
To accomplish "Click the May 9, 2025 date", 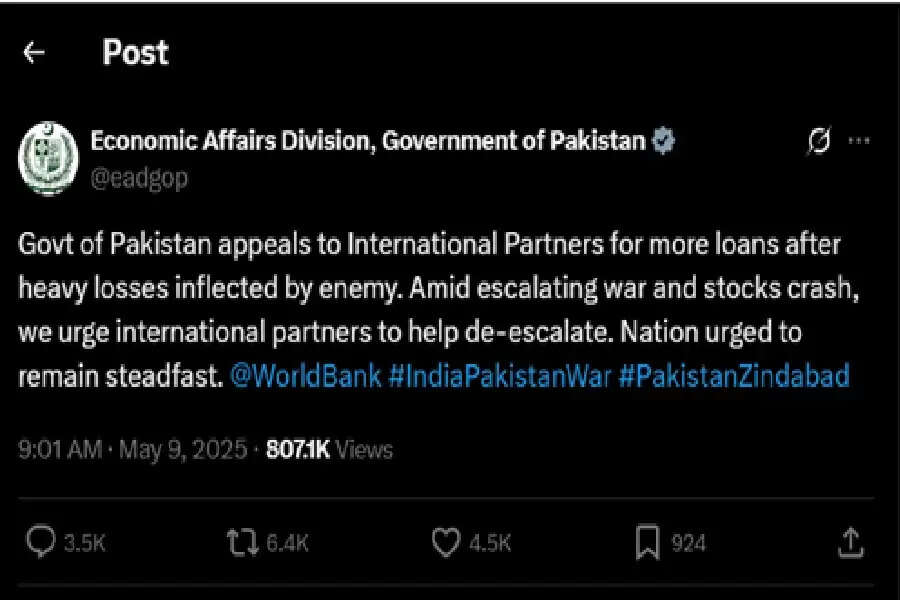I will tap(183, 450).
